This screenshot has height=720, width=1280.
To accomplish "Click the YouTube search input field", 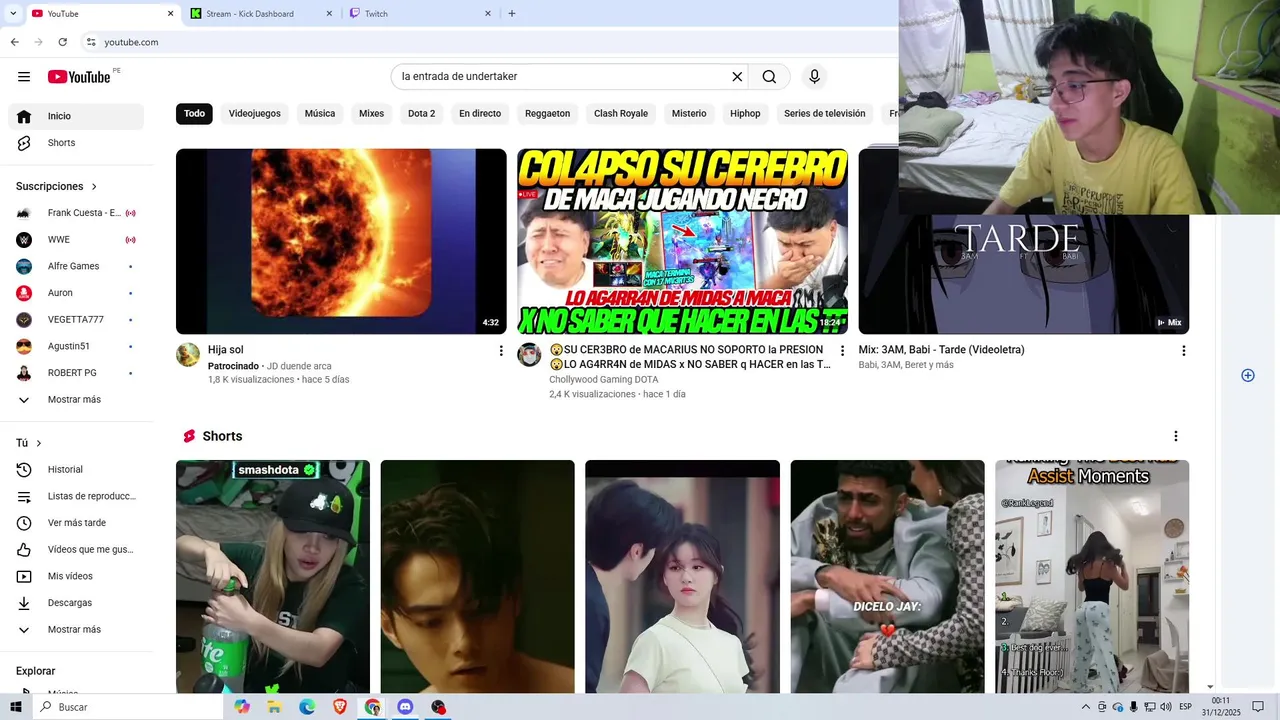I will pyautogui.click(x=563, y=76).
